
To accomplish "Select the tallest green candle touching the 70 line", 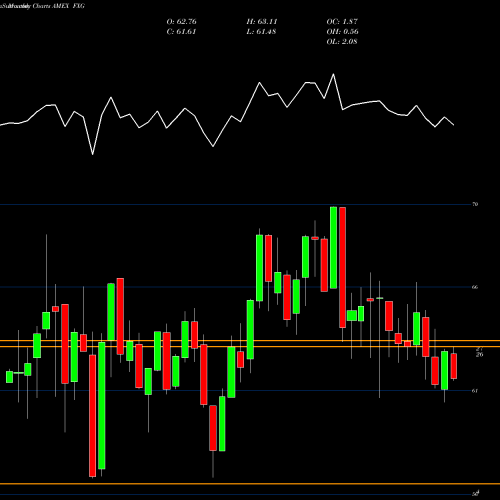I will click(x=333, y=247).
